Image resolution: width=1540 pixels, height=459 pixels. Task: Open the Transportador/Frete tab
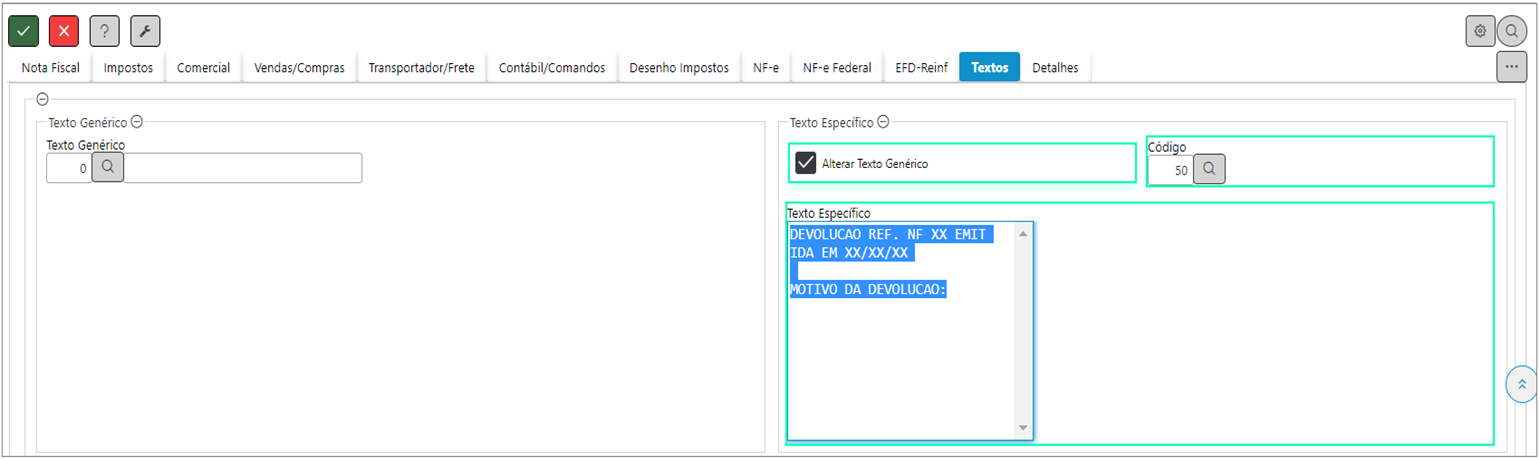pos(421,68)
